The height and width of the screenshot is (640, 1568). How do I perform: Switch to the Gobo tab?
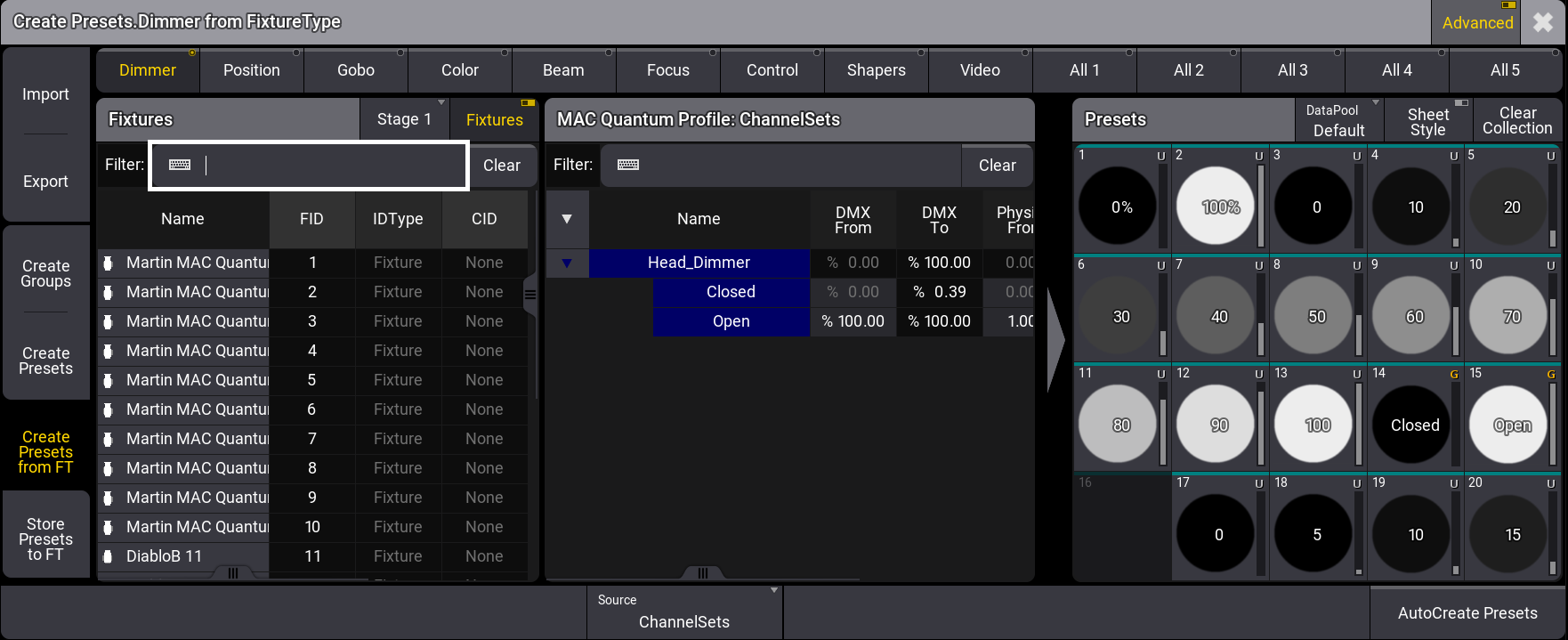(355, 70)
